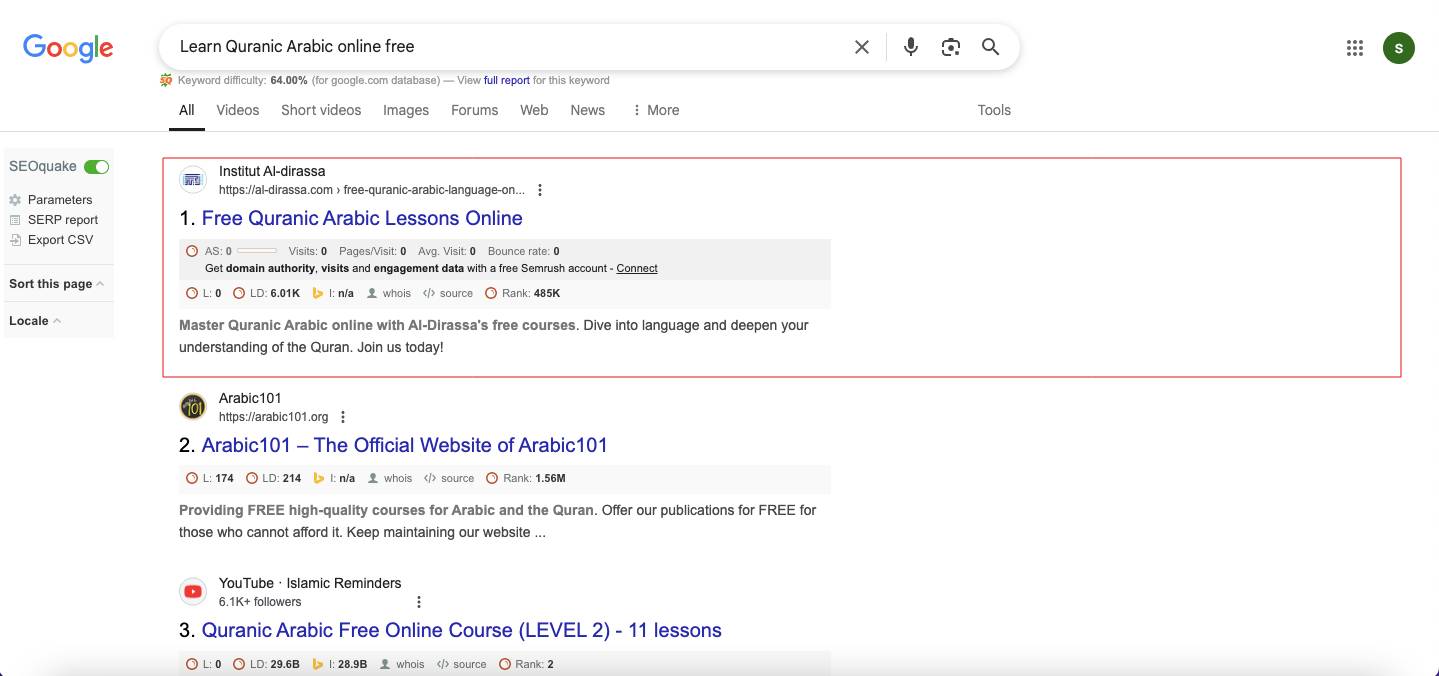This screenshot has height=676, width=1439.
Task: Expand the Locale section
Action: [x=35, y=321]
